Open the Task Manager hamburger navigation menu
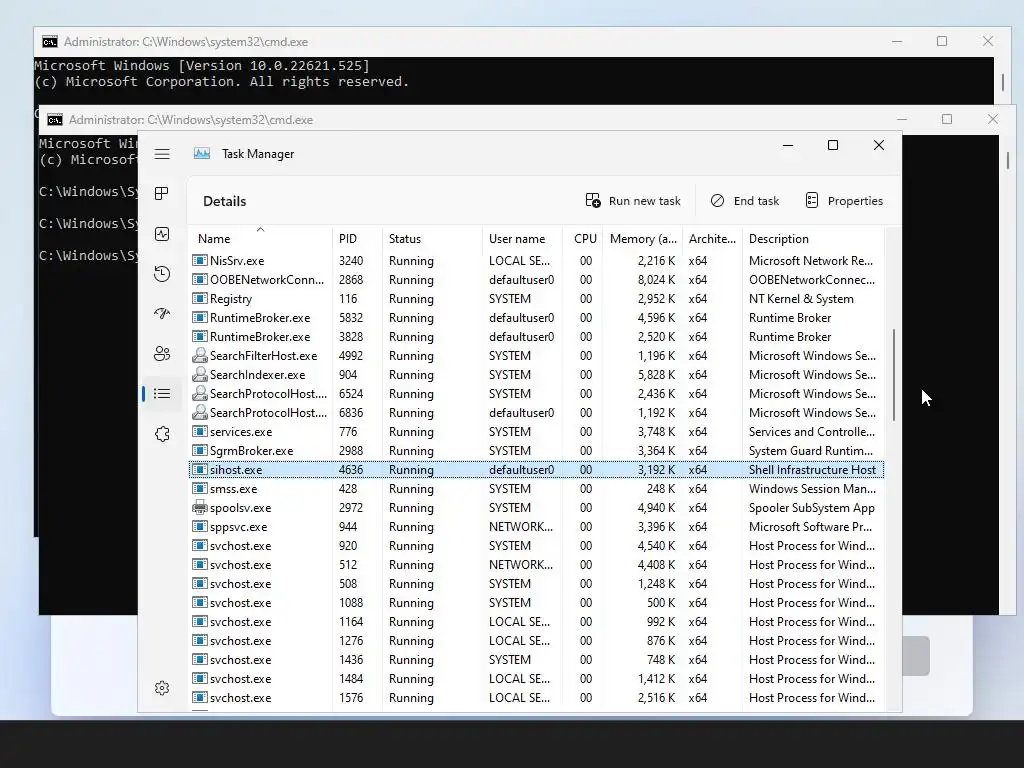 (x=162, y=154)
